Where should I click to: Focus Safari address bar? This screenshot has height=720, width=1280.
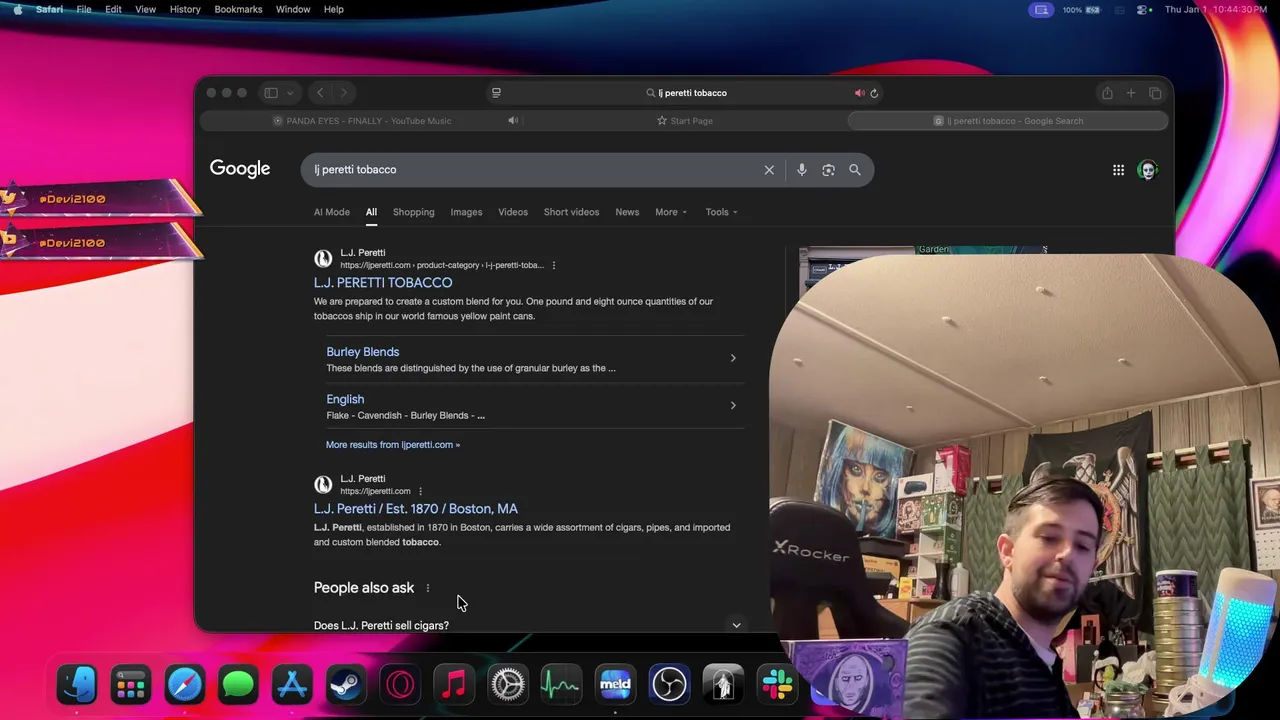(686, 93)
